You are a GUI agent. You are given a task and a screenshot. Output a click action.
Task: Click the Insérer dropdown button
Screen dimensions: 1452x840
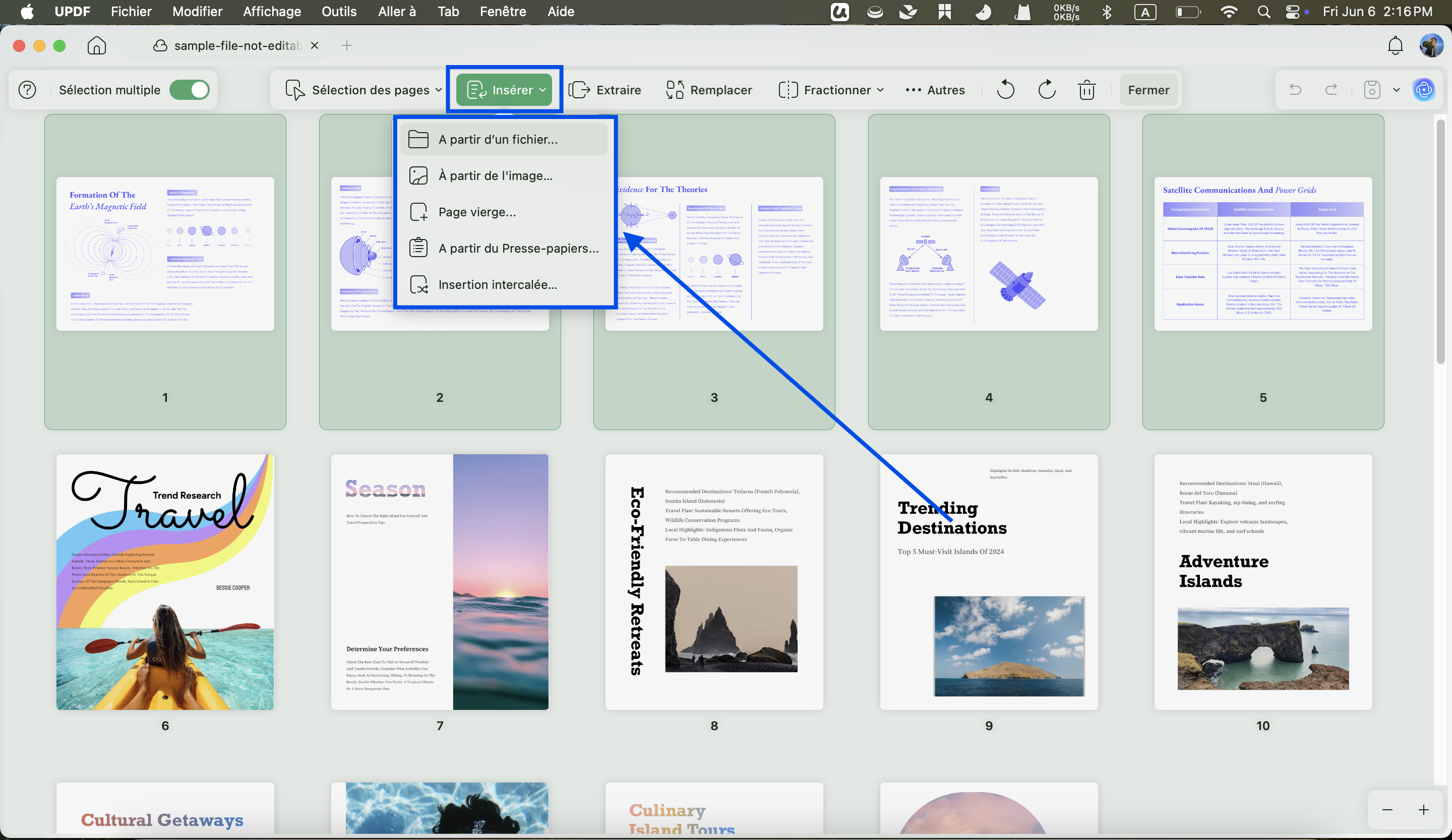point(504,90)
